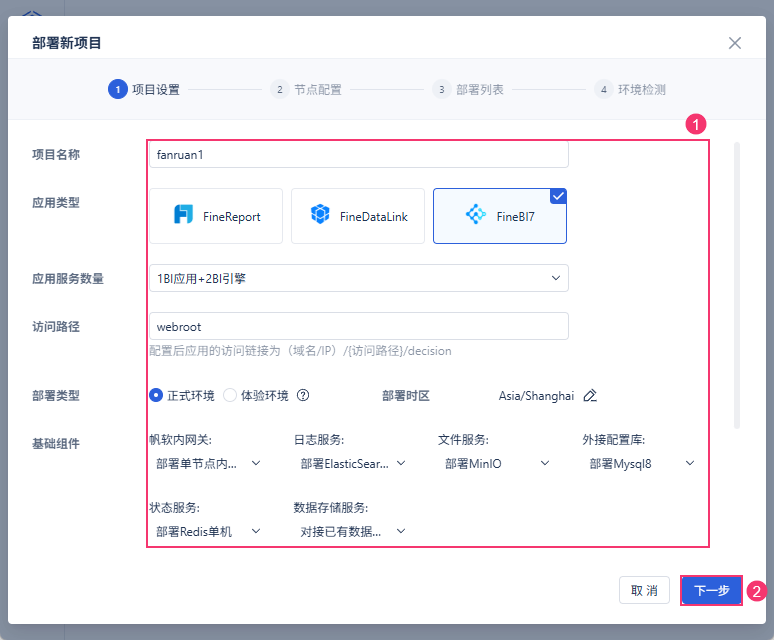The width and height of the screenshot is (774, 640).
Task: Click the 部署类型 label
Action: point(56,396)
